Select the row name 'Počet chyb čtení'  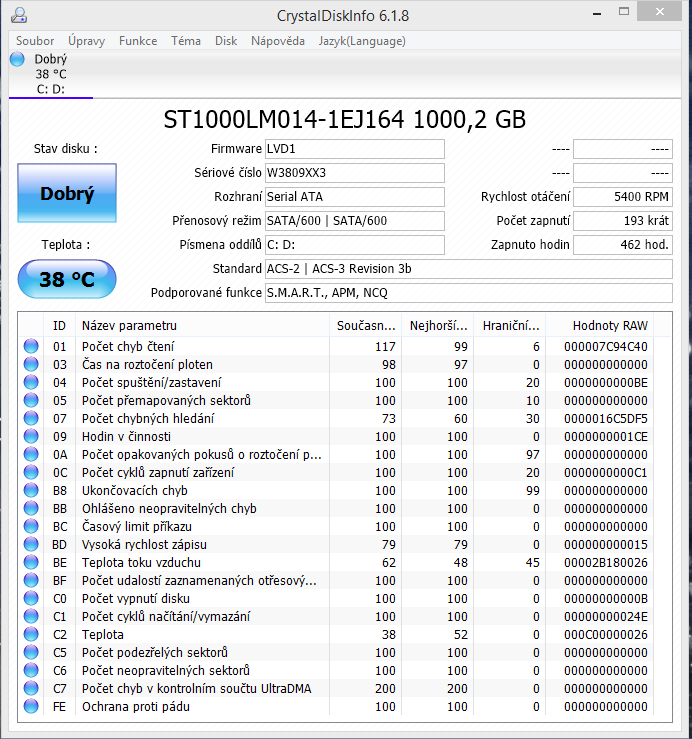128,346
